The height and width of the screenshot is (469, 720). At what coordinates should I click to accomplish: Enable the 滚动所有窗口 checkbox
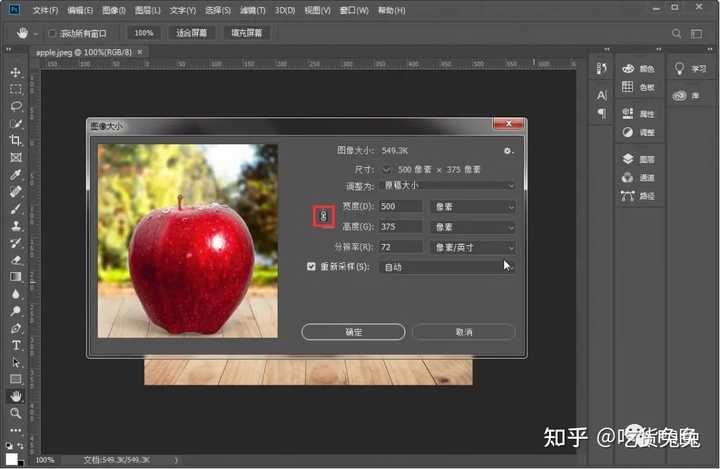52,34
